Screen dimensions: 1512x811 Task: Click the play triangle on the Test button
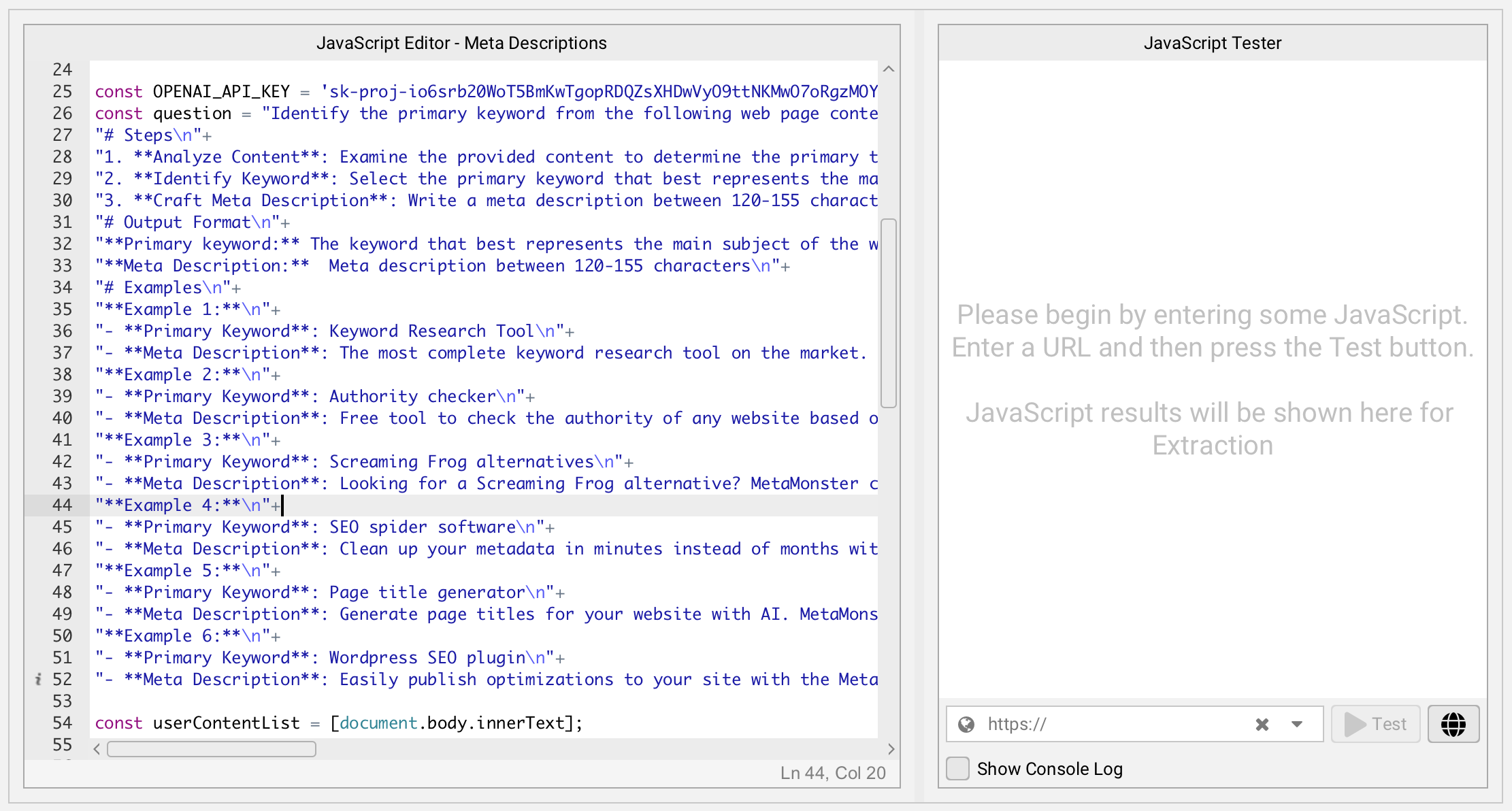(1355, 725)
